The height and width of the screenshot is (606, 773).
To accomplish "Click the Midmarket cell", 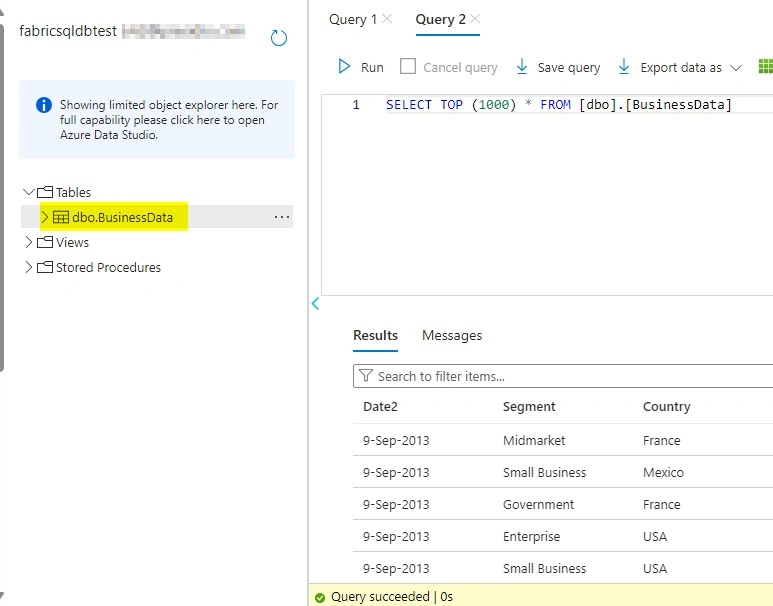I will (x=534, y=440).
